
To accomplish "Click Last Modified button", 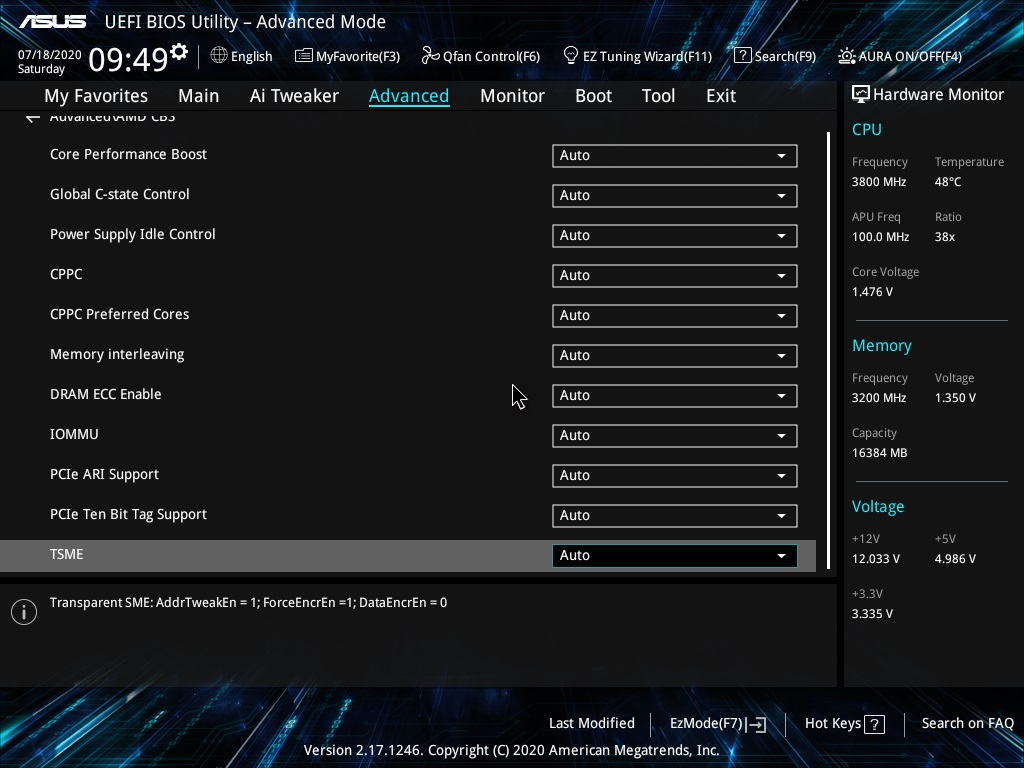I will [x=592, y=724].
